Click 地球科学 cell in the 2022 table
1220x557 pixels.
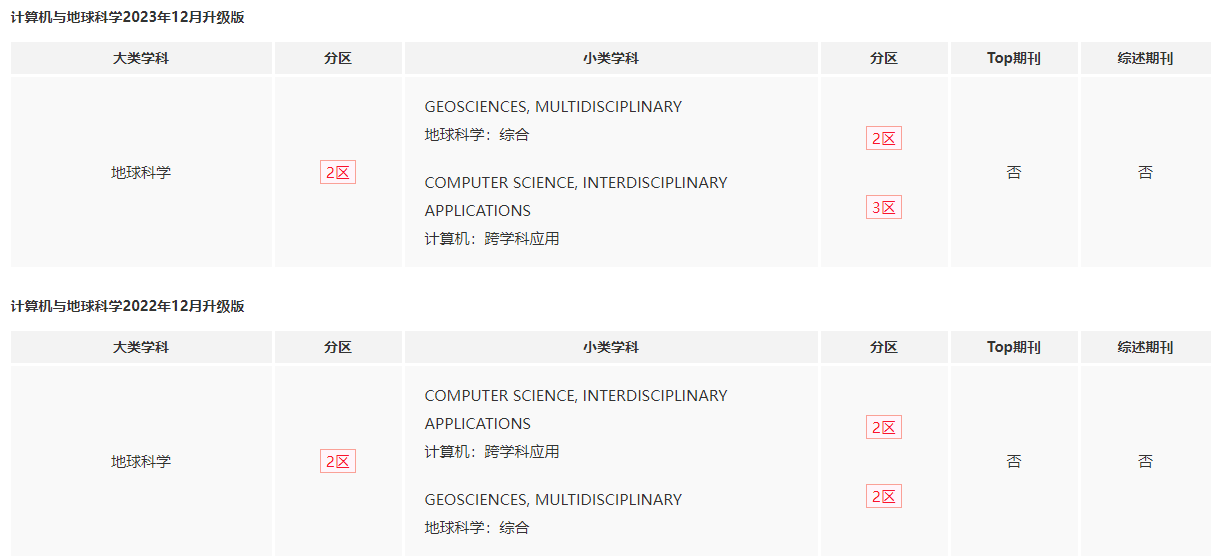(x=141, y=461)
